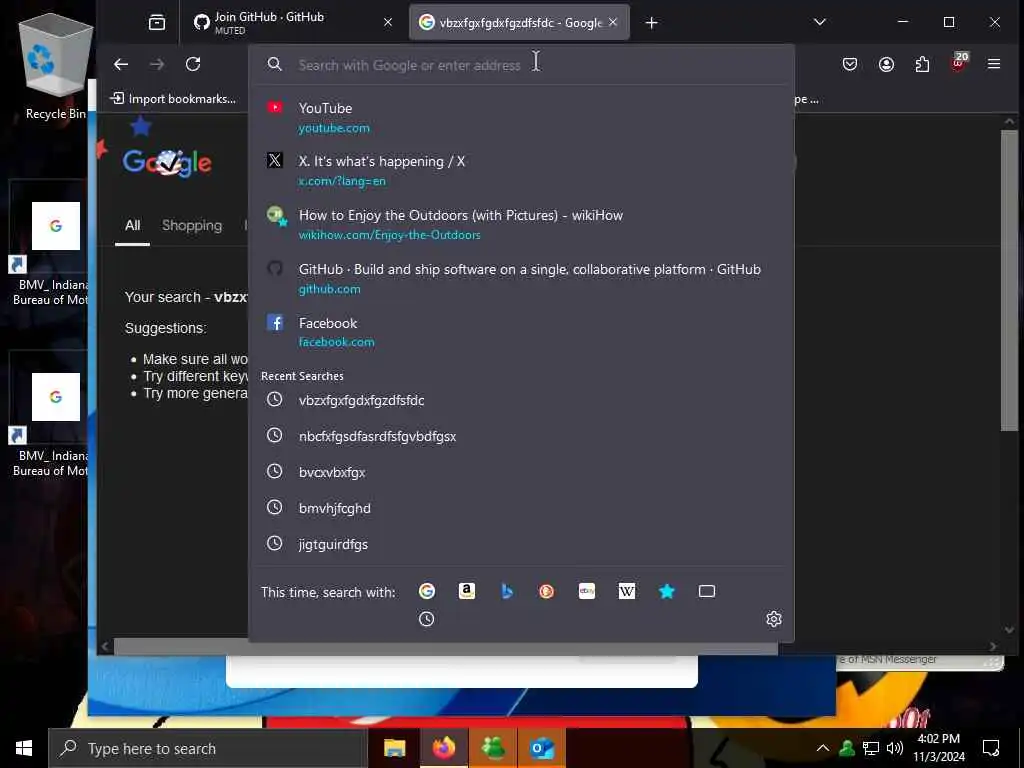The height and width of the screenshot is (768, 1024).
Task: Open notification center icon
Action: (991, 748)
